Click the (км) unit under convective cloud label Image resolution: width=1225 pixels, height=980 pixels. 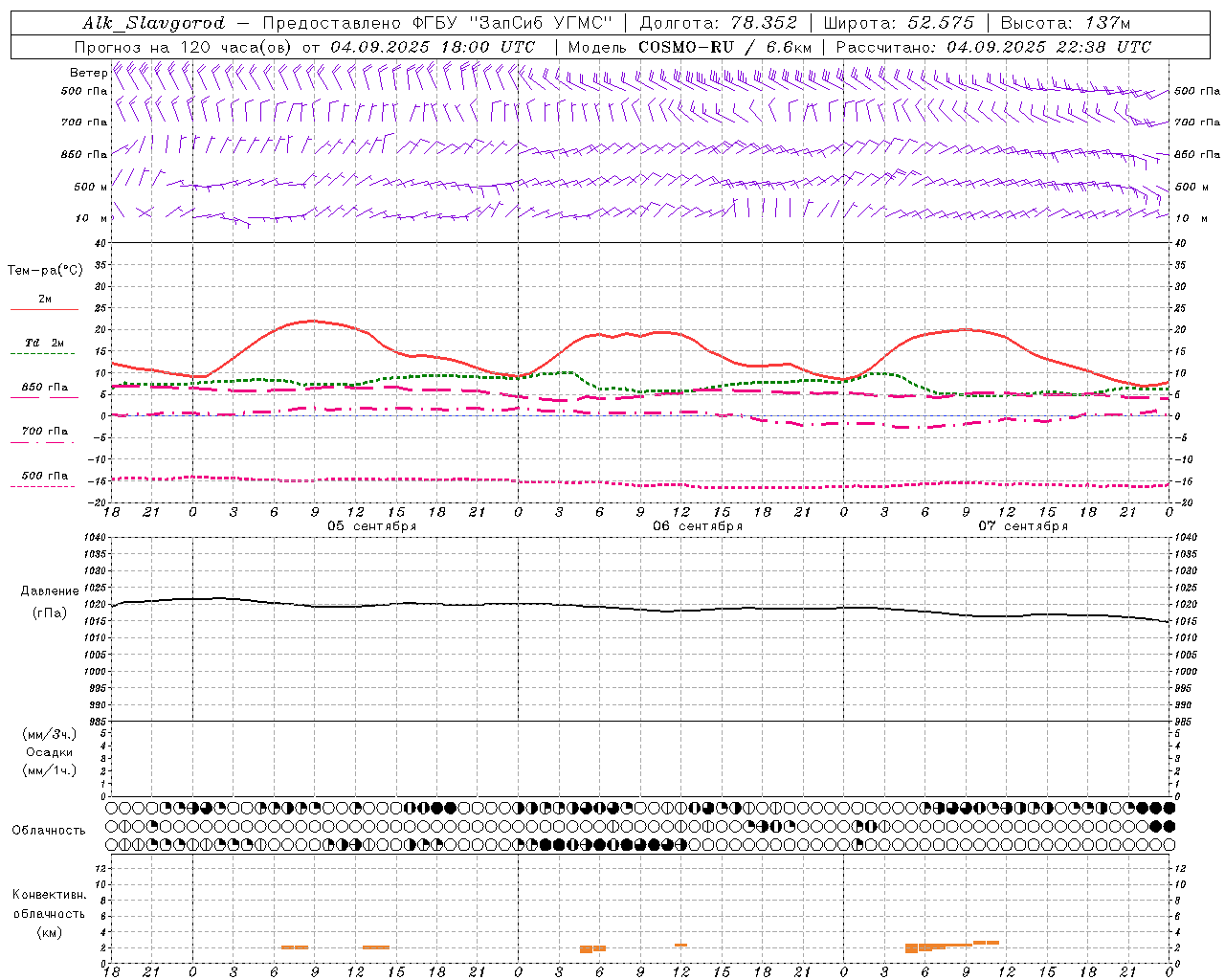[49, 932]
